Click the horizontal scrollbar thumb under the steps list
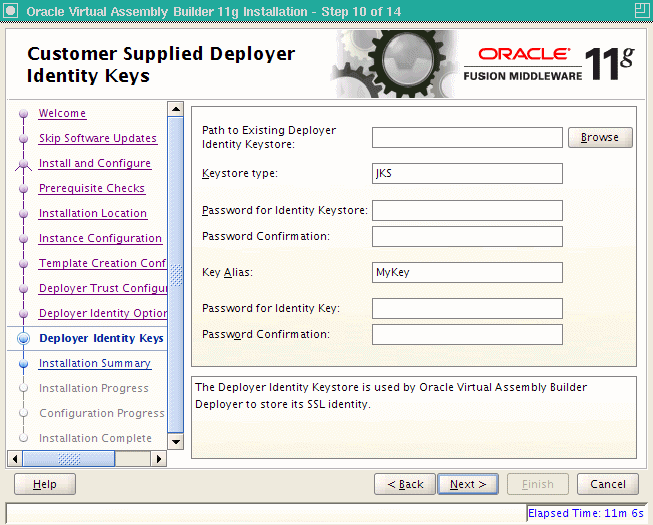This screenshot has width=653, height=525. (x=69, y=459)
